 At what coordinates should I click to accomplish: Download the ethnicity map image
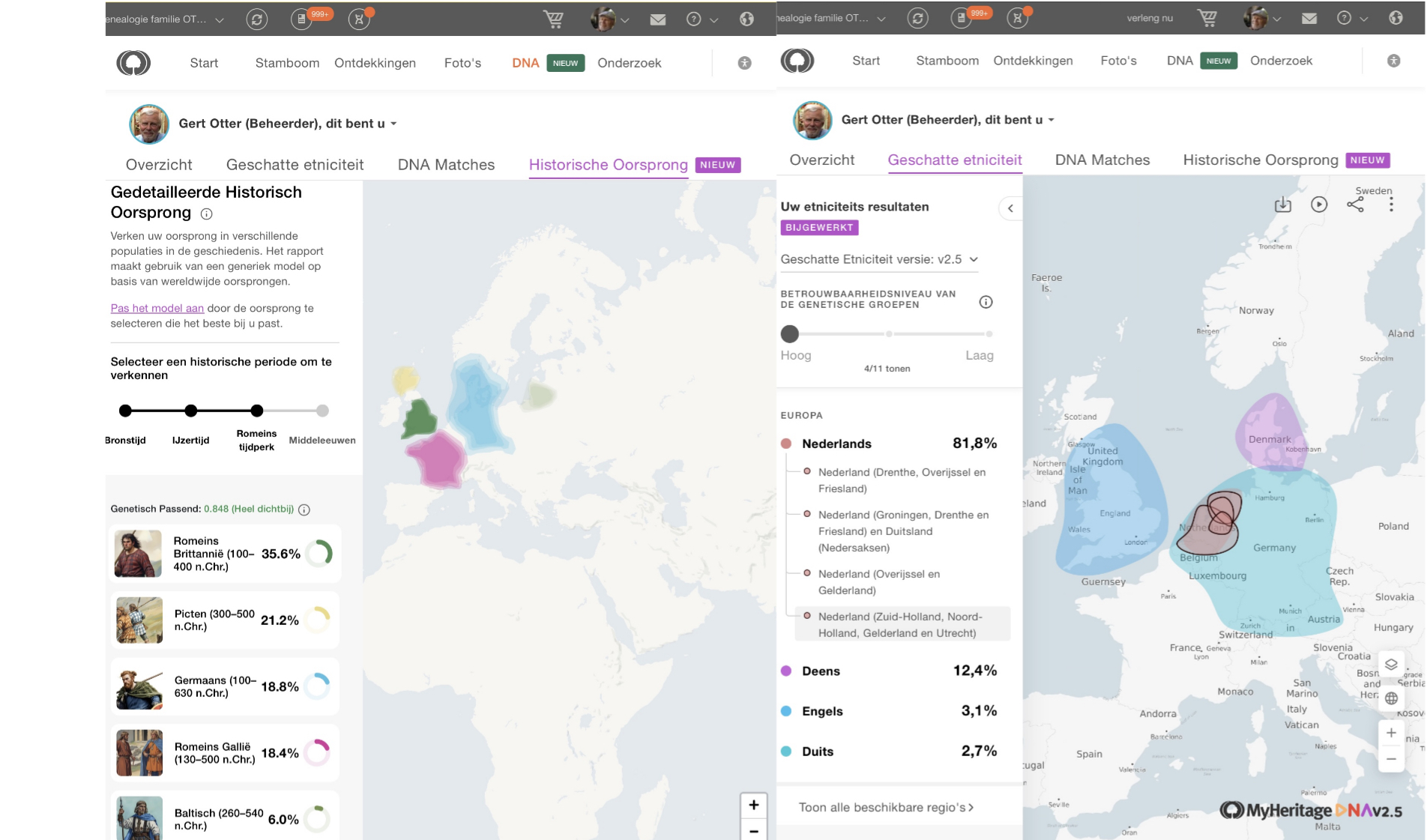[x=1282, y=205]
